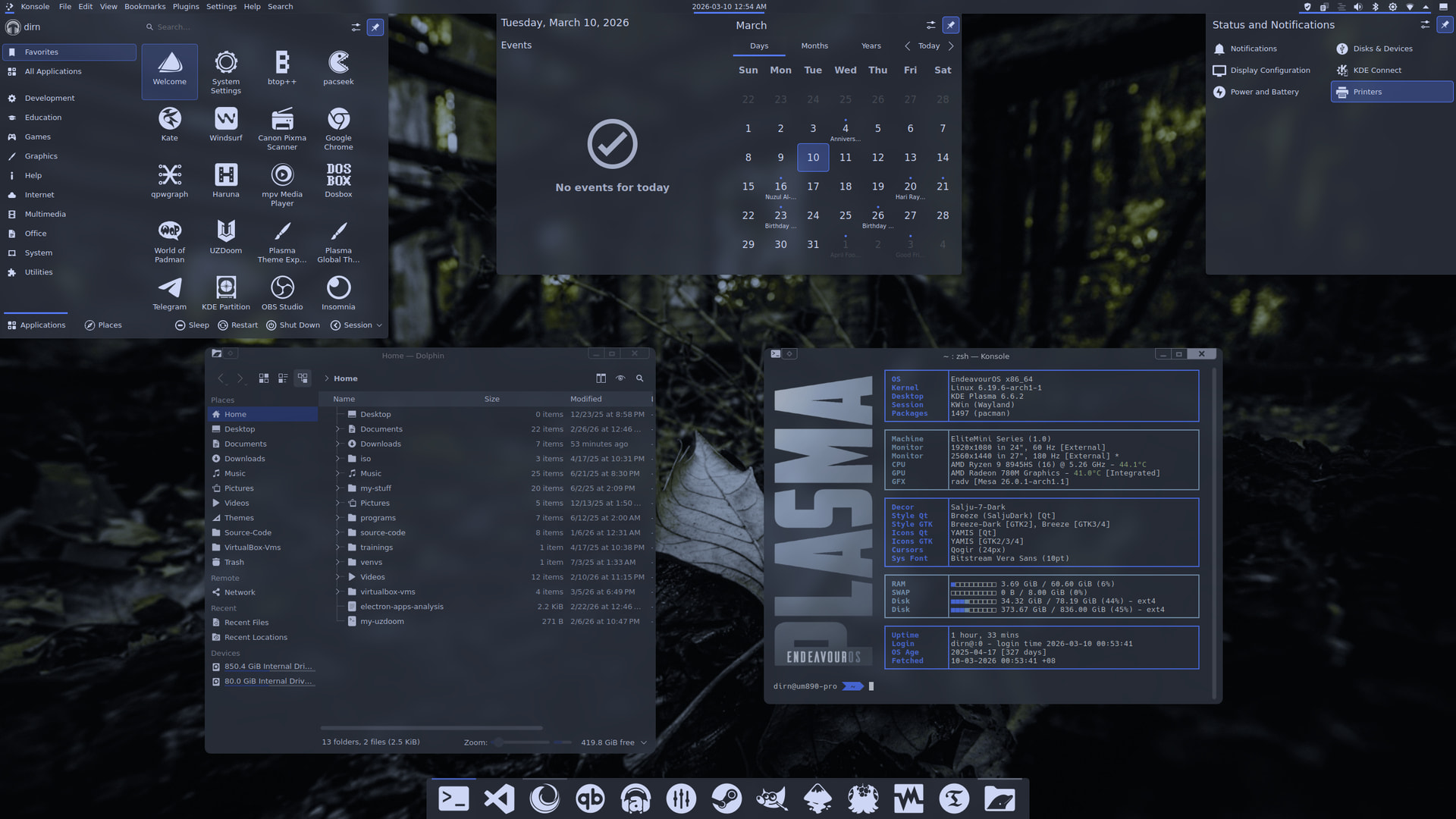Open Steam from the bottom dock

pyautogui.click(x=726, y=799)
